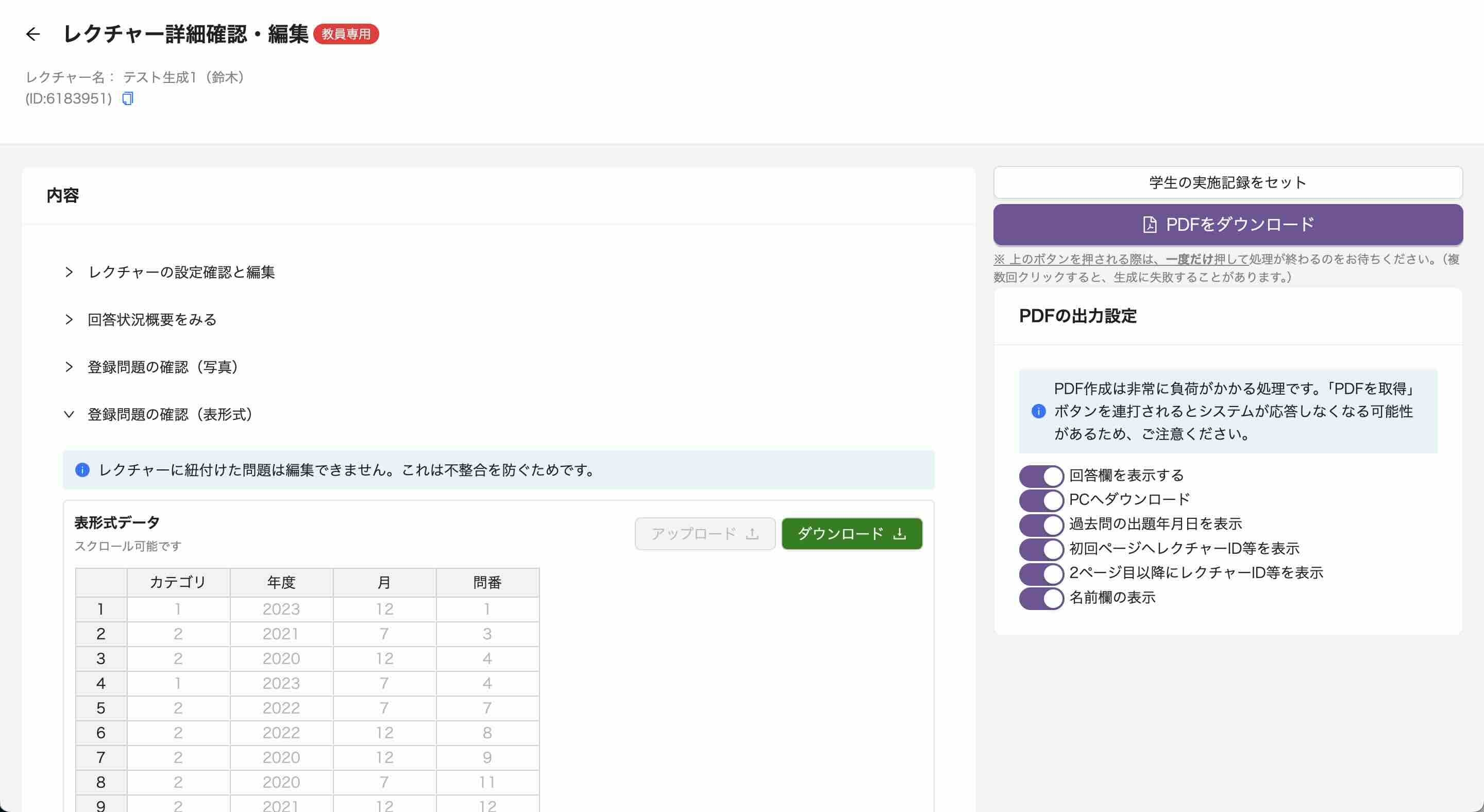The width and height of the screenshot is (1484, 812).
Task: Click the 教員専用 red badge
Action: pyautogui.click(x=346, y=35)
